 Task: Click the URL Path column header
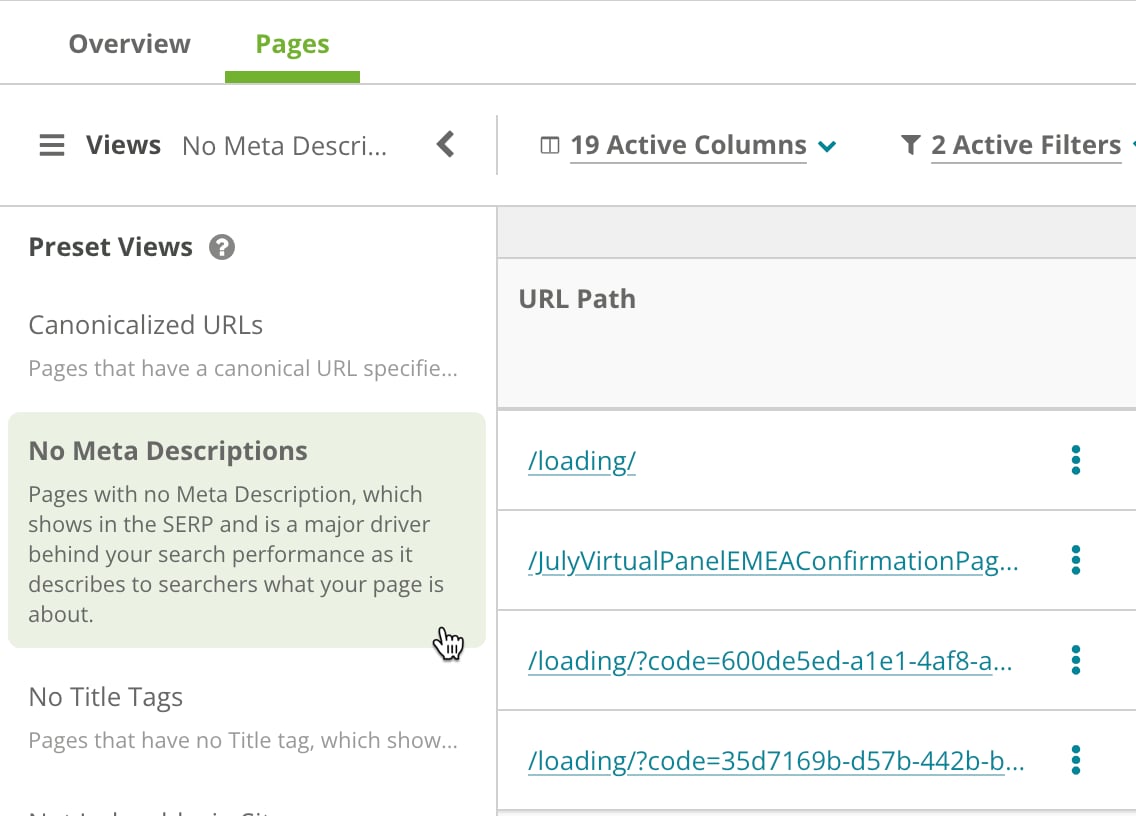click(577, 299)
